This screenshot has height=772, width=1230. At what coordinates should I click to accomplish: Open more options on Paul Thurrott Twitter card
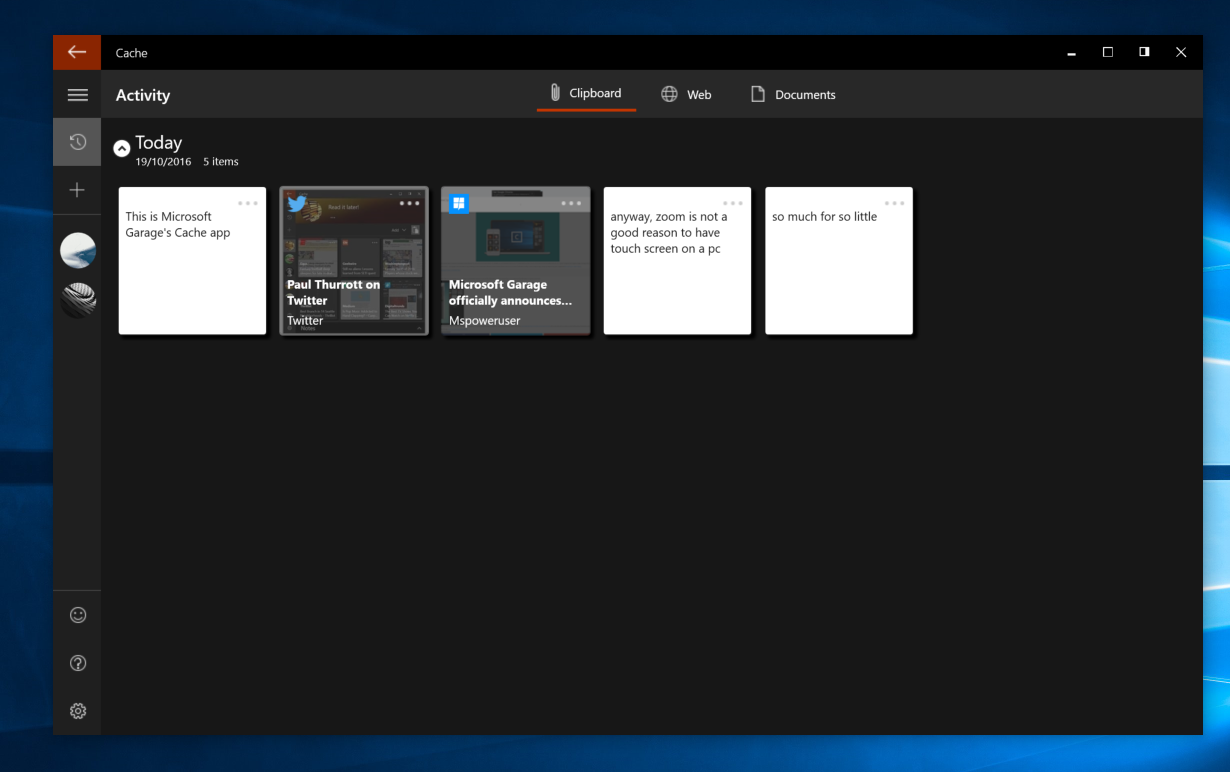[x=410, y=203]
